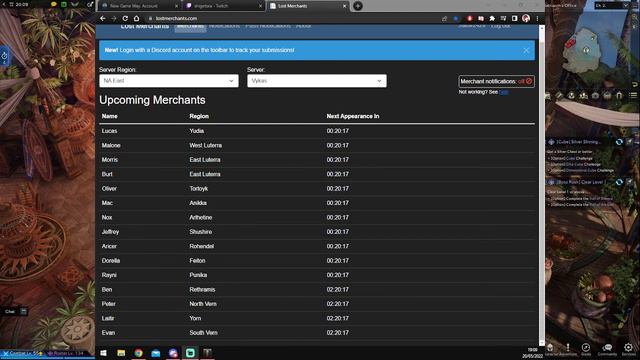Select the Mac merchant name
This screenshot has height=360, width=640.
tap(107, 203)
